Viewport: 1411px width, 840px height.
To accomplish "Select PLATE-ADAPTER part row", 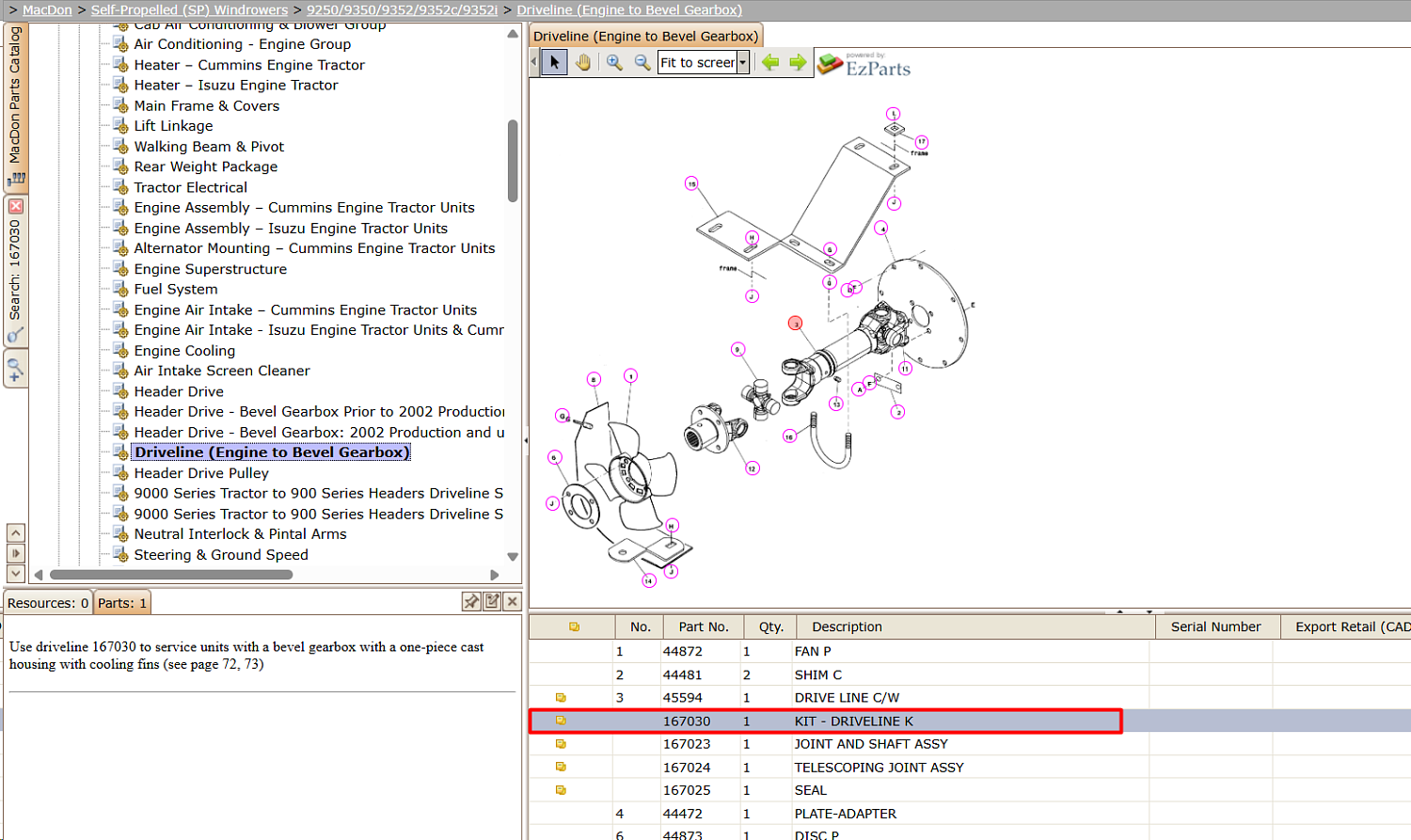I will pos(970,814).
